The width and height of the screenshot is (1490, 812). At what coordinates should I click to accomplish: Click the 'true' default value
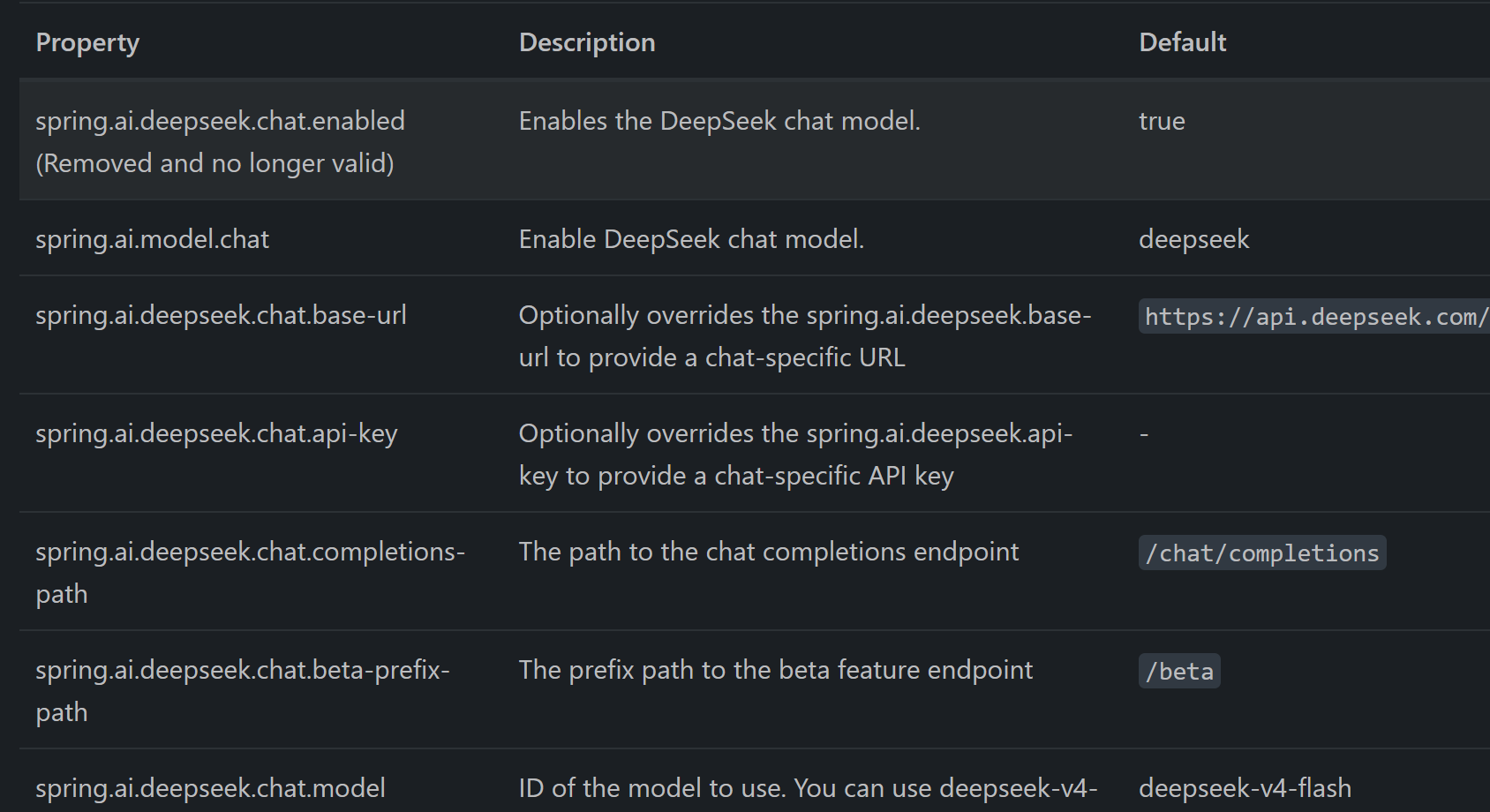pos(1162,121)
